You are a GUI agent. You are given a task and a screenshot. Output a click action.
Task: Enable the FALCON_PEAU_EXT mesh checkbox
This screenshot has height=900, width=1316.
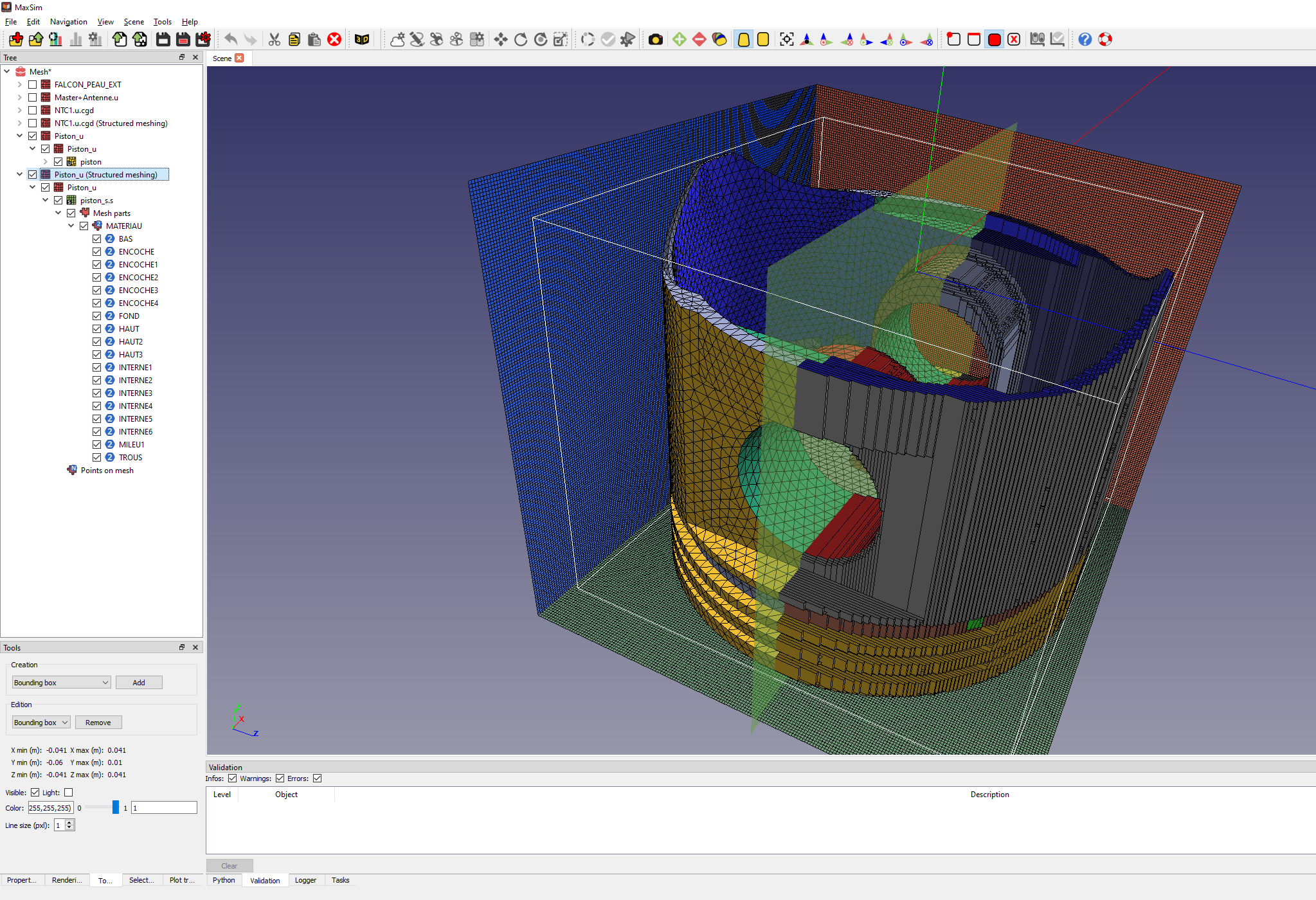point(33,84)
